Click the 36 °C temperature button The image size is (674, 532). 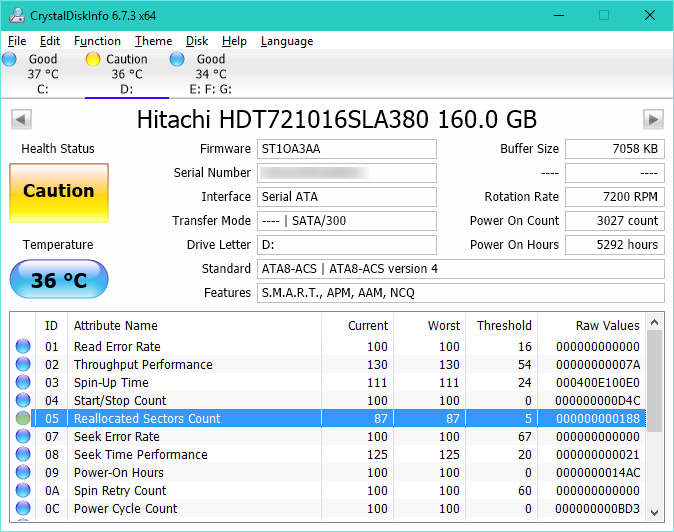59,279
